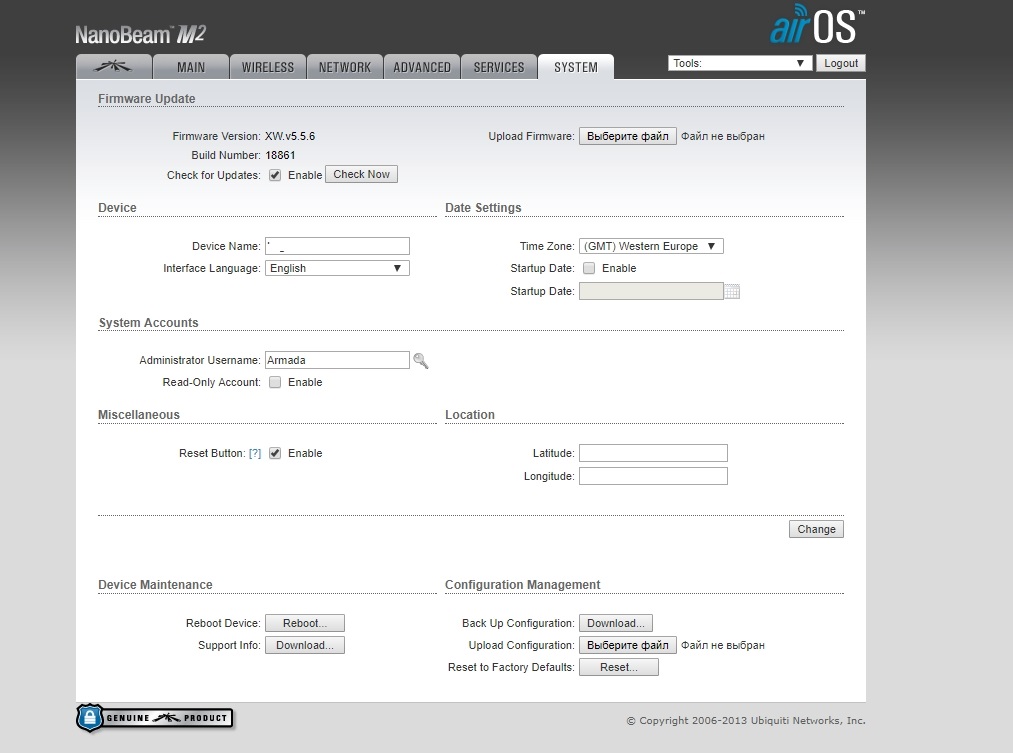
Task: Download the Support Info file
Action: pos(305,645)
